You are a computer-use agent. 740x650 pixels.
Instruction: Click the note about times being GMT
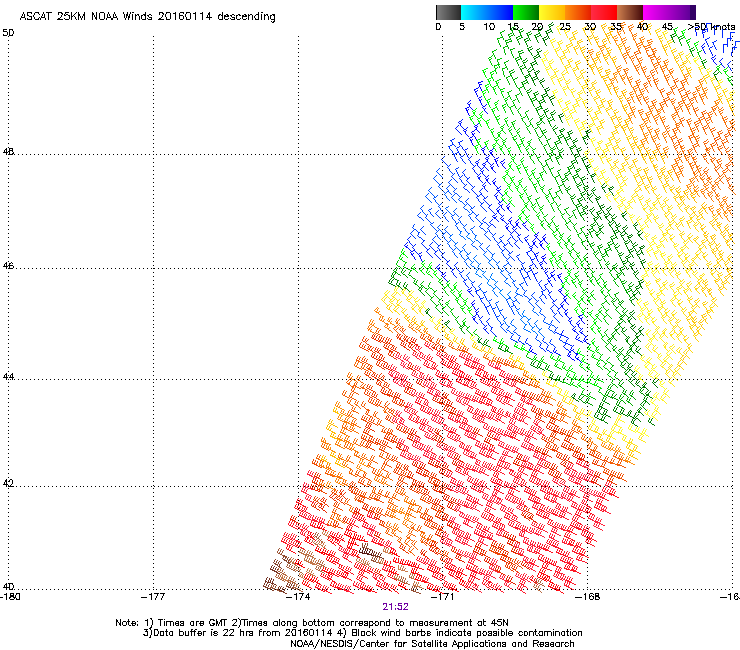187,623
